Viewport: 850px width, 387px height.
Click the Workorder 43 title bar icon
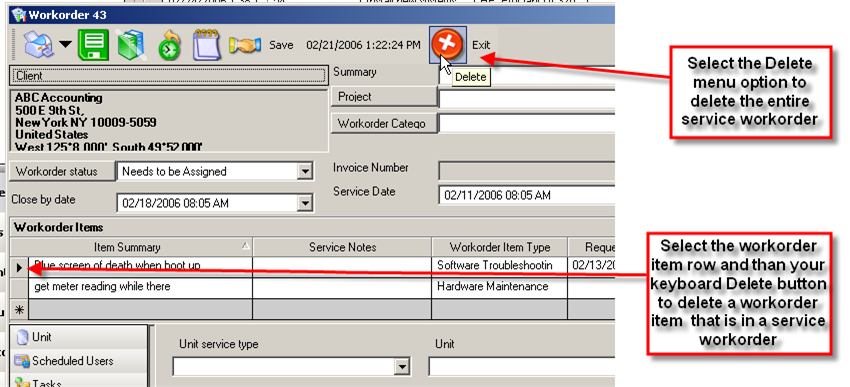tap(19, 14)
